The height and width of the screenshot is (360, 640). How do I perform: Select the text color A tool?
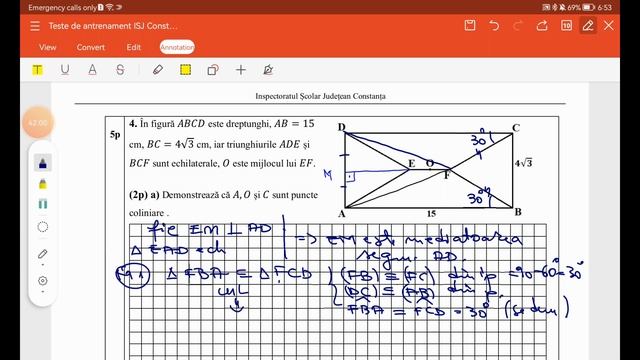pos(92,70)
